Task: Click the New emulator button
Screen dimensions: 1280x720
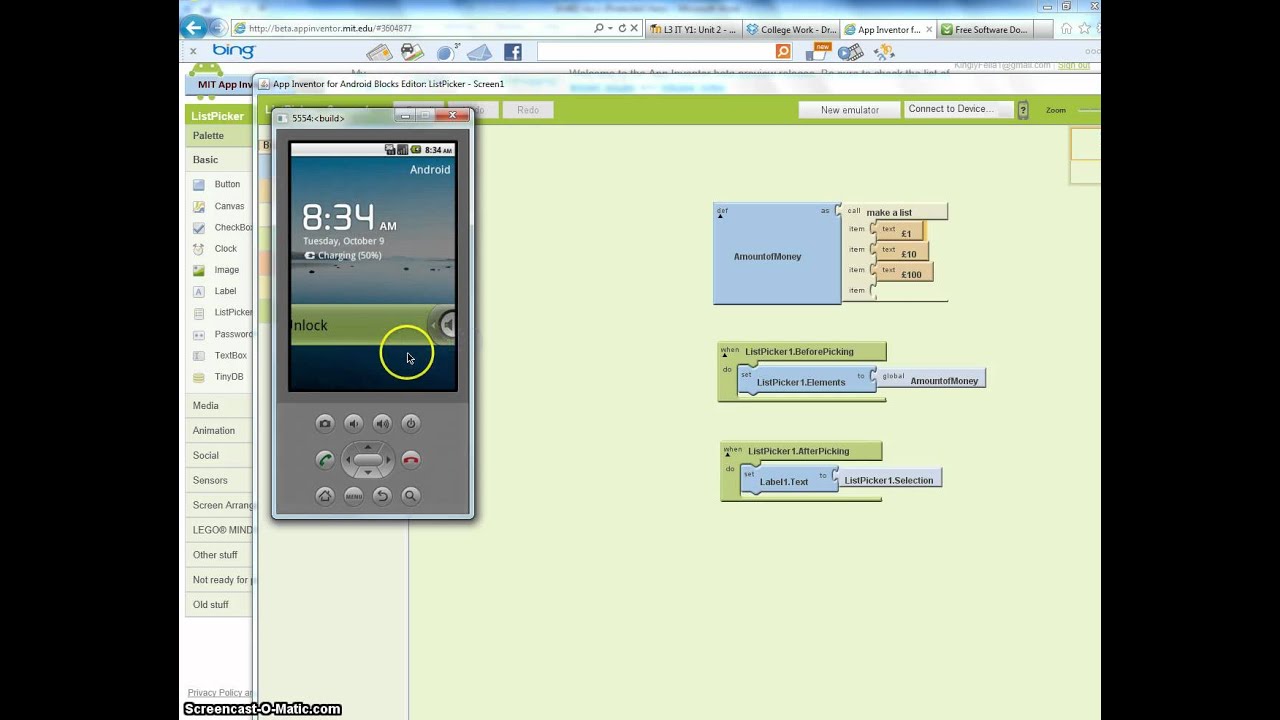Action: pyautogui.click(x=850, y=110)
